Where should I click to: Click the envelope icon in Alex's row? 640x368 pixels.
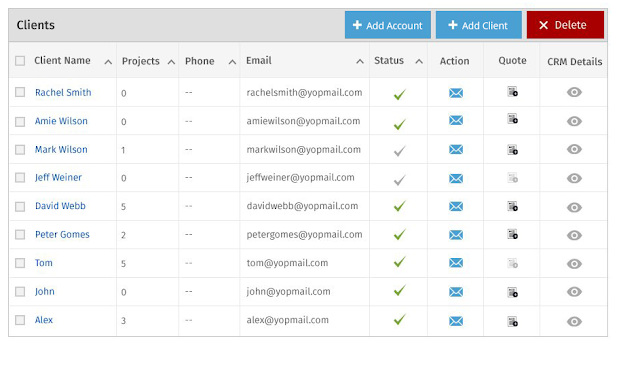(x=456, y=321)
